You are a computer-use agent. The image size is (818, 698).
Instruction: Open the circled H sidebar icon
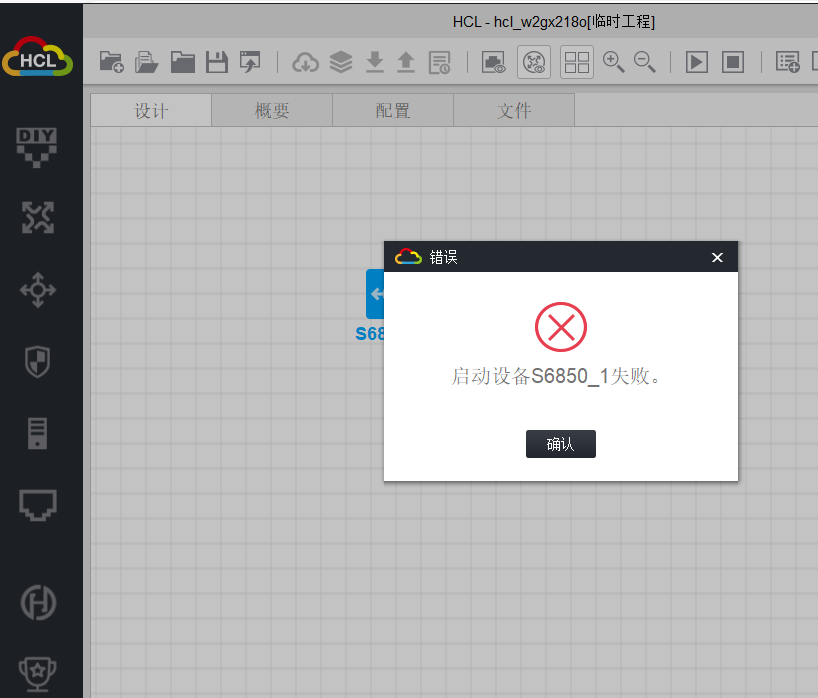pyautogui.click(x=38, y=603)
